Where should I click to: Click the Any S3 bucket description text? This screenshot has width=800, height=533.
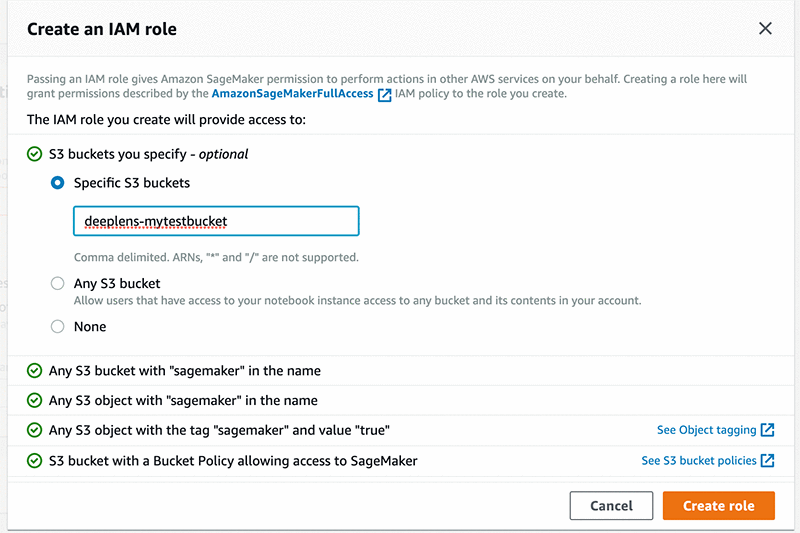tap(357, 300)
